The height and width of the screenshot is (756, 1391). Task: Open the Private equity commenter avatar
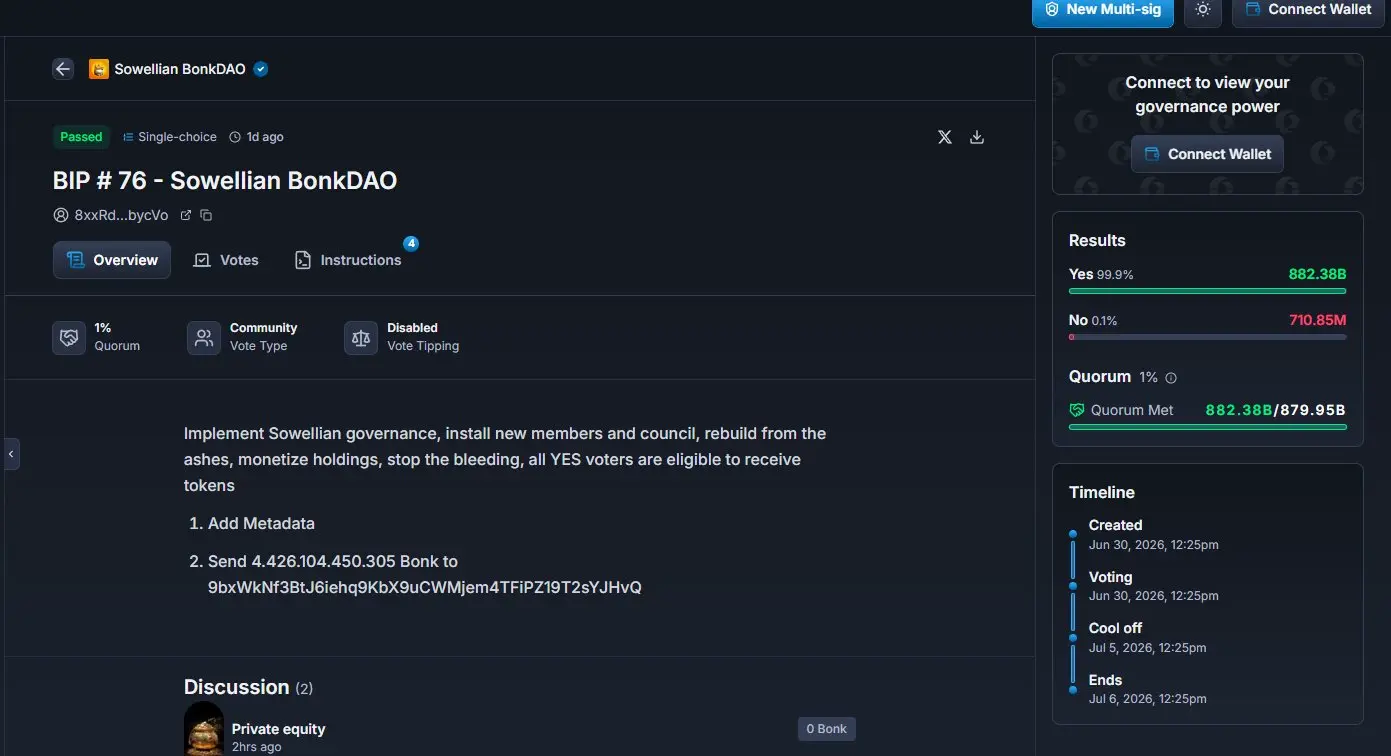tap(204, 729)
